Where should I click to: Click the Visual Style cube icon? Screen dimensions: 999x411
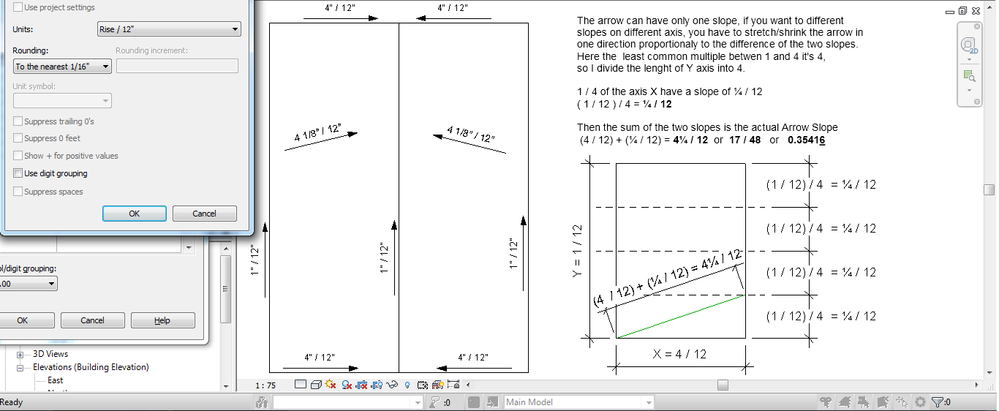click(316, 384)
